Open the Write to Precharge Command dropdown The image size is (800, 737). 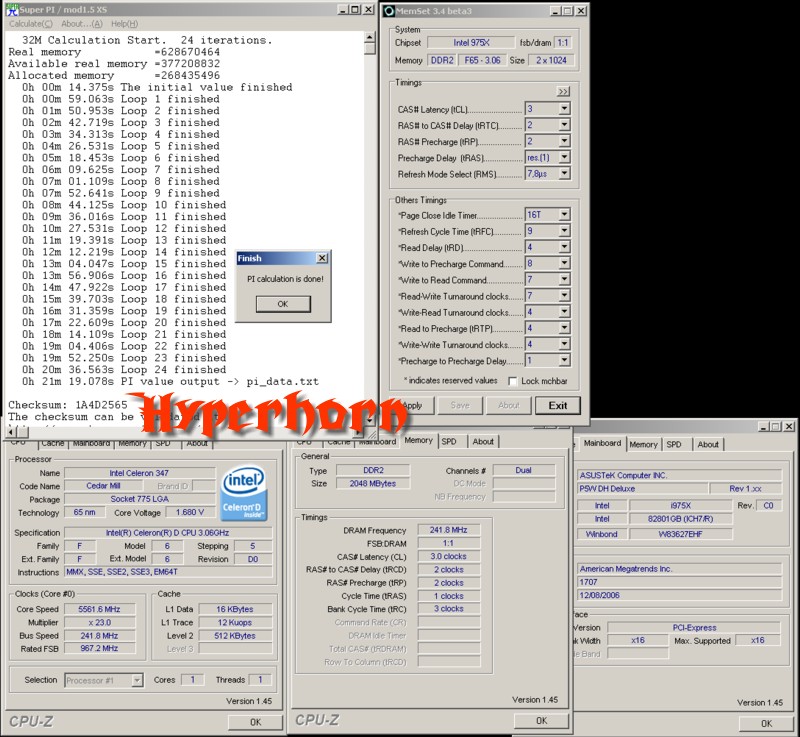click(564, 264)
